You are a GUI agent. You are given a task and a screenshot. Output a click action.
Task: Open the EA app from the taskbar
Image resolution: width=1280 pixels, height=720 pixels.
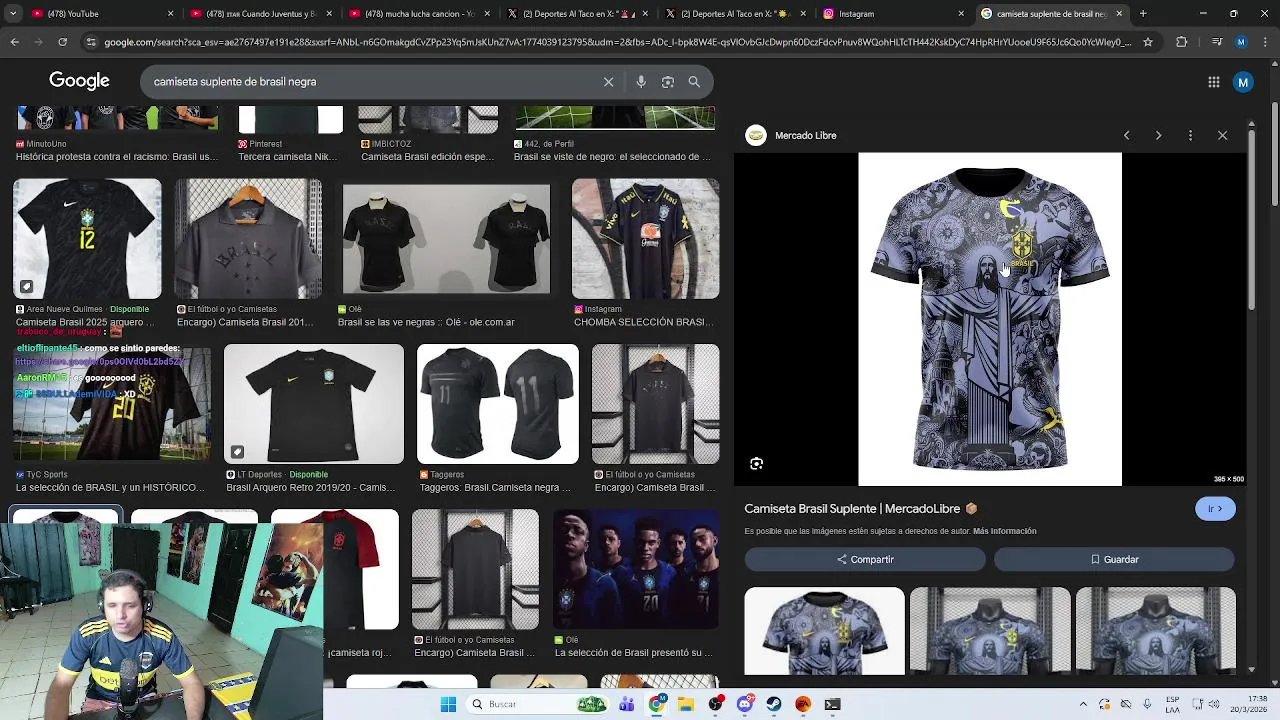(803, 704)
